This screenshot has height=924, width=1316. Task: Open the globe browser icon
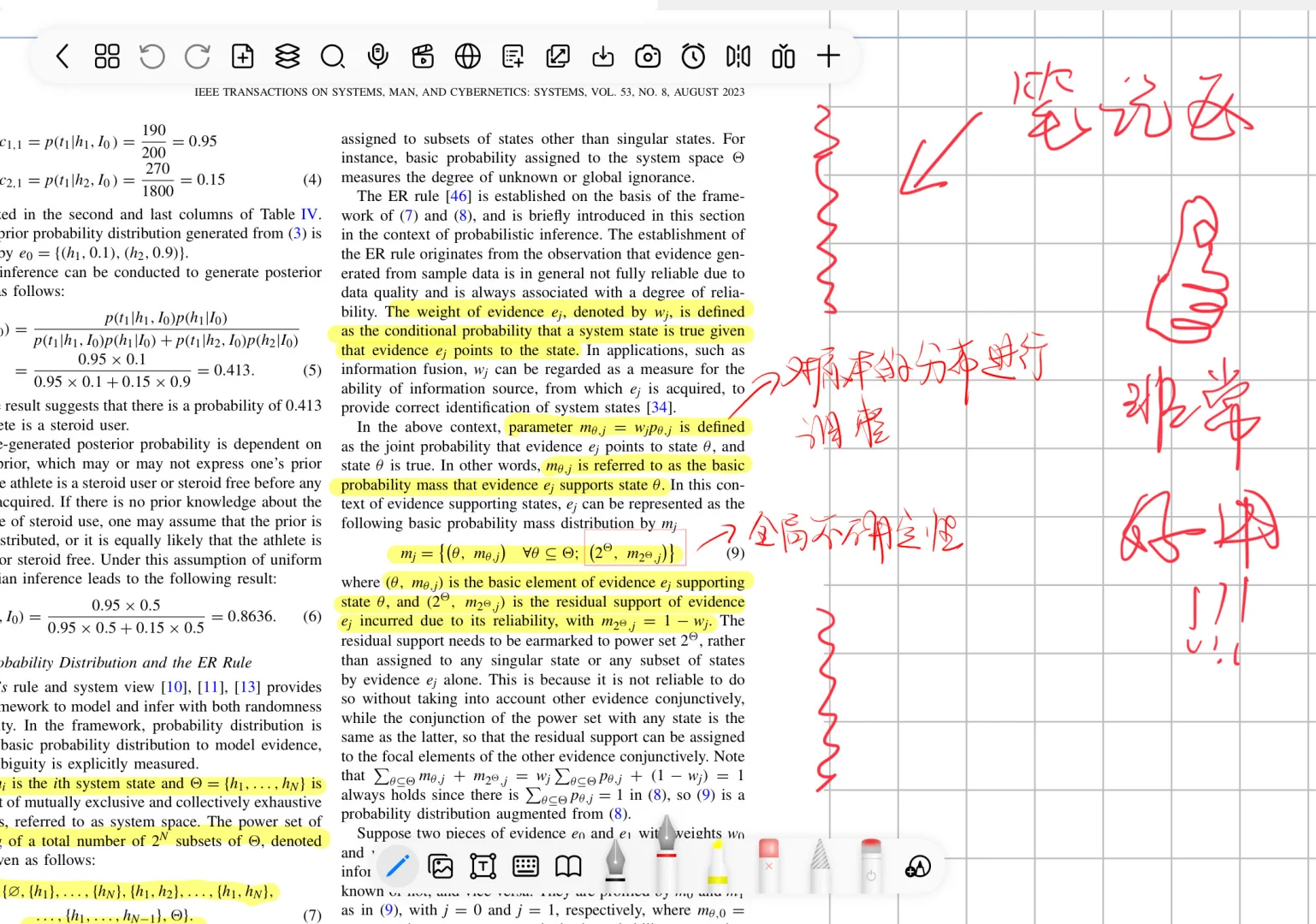(x=468, y=56)
